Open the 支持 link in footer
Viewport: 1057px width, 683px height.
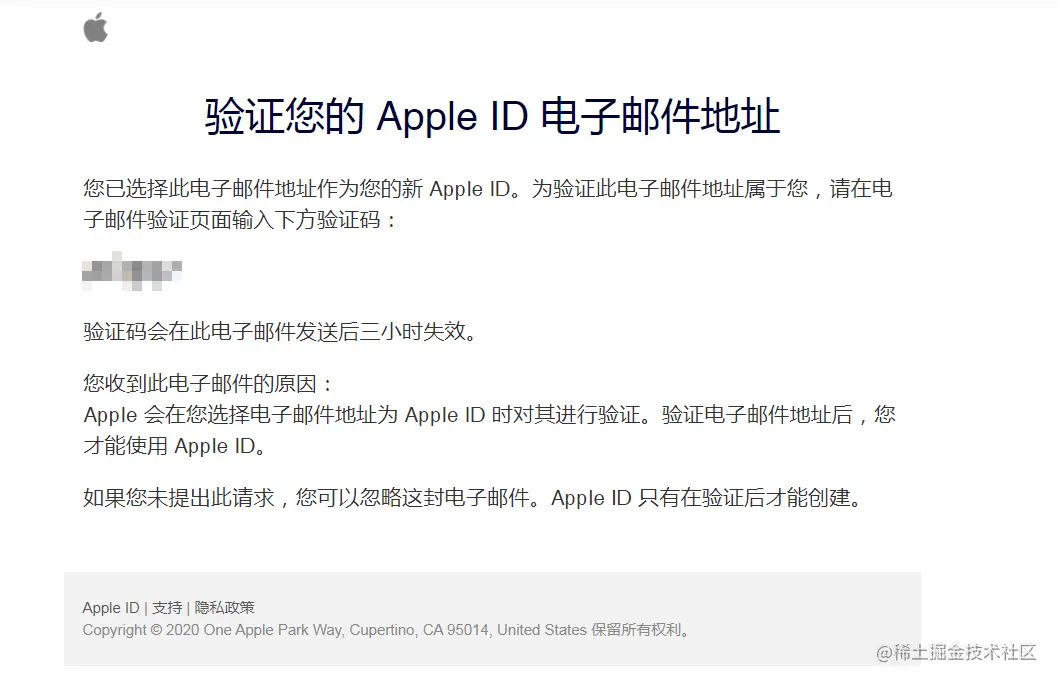point(167,607)
